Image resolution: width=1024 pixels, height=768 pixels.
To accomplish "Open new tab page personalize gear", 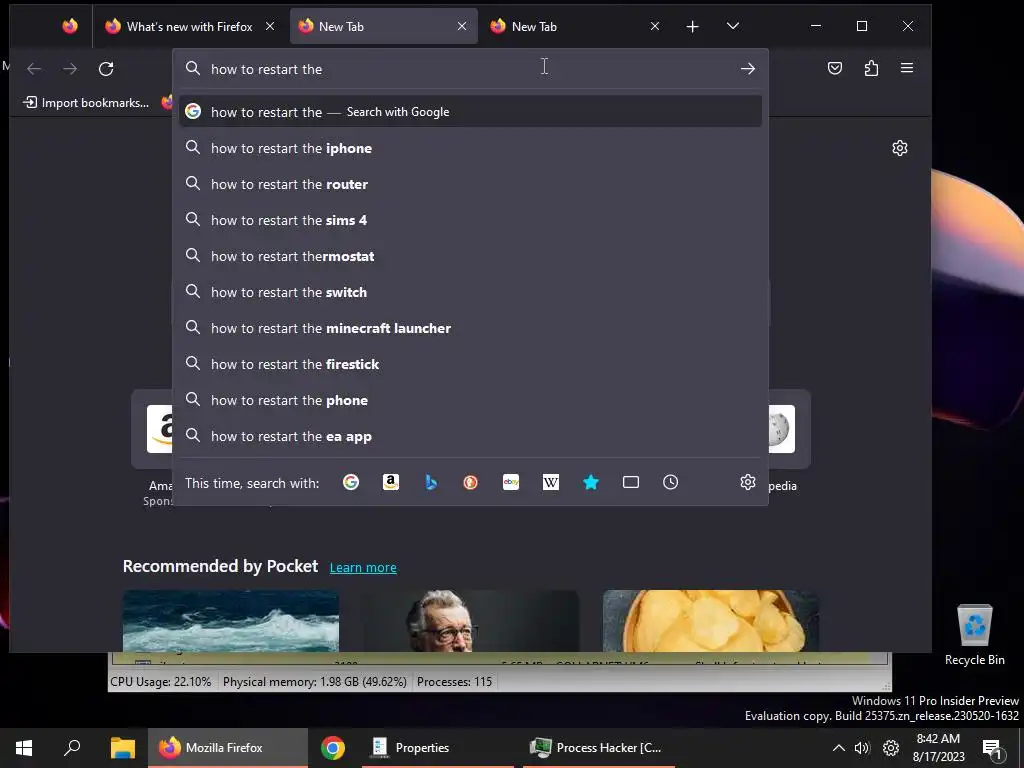I will pyautogui.click(x=900, y=148).
